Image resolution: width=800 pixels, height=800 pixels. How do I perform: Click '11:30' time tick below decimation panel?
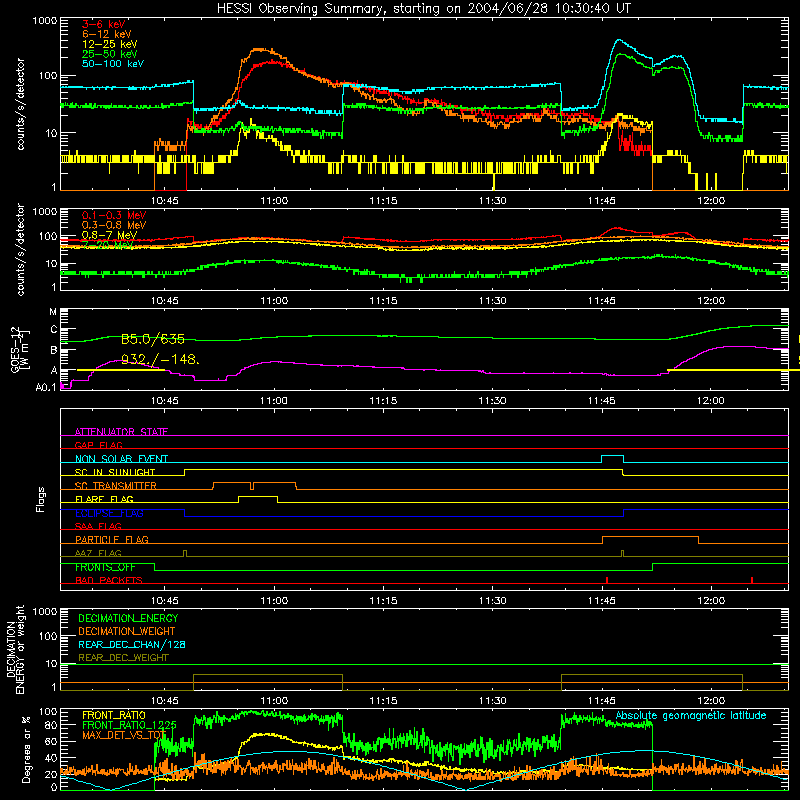click(x=492, y=701)
